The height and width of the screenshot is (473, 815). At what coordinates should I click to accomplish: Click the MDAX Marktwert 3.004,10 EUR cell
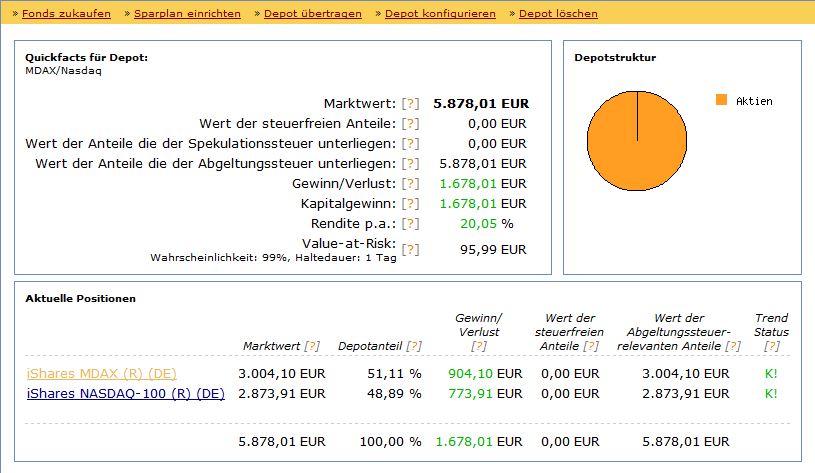(x=282, y=374)
